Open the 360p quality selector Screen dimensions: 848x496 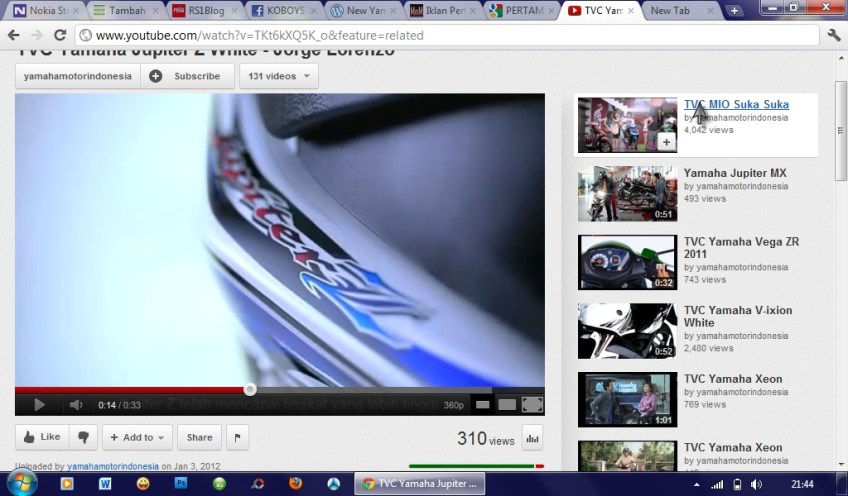point(453,405)
